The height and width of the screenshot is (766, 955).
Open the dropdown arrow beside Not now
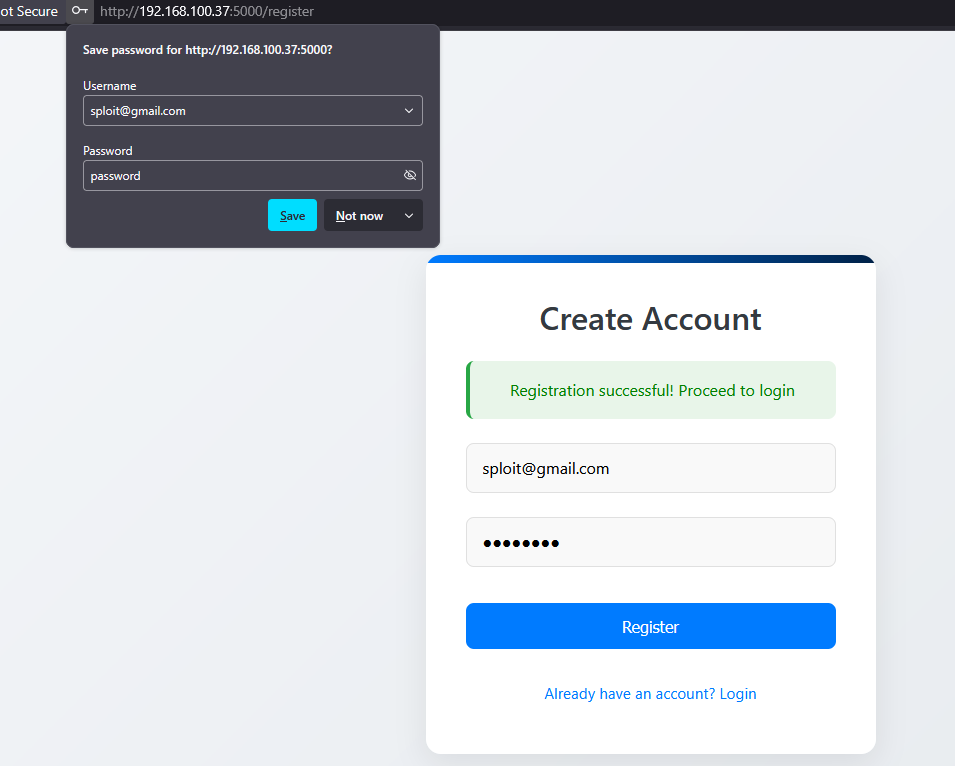[408, 216]
